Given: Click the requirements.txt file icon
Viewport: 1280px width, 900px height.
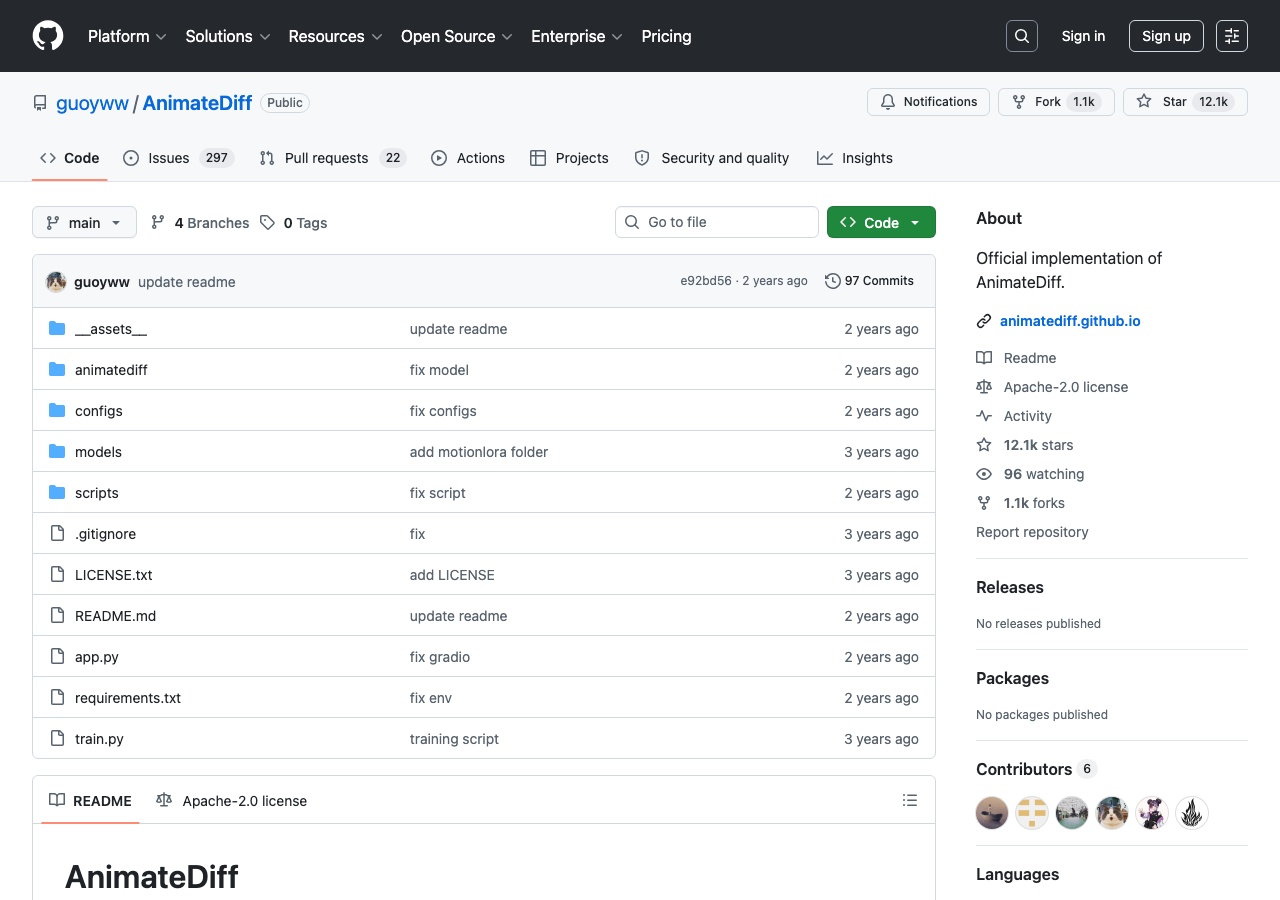Looking at the screenshot, I should [57, 698].
